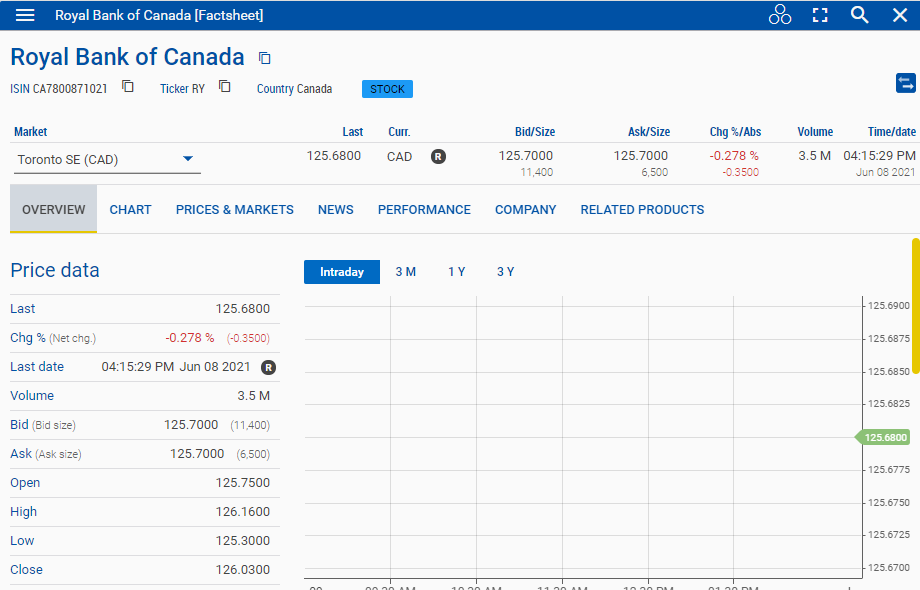The width and height of the screenshot is (920, 590).
Task: Click the Royal Bank of Canada [Factsheet] title
Action: (x=159, y=15)
